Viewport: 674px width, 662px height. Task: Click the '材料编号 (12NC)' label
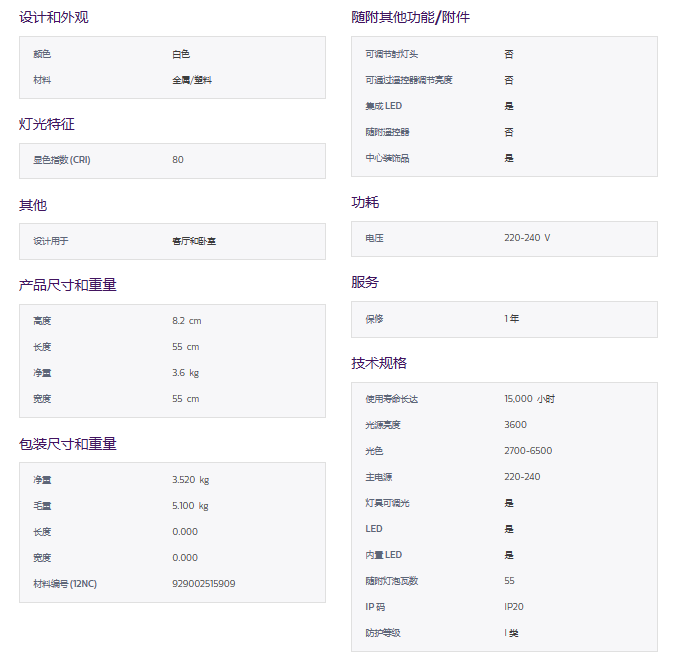65,584
